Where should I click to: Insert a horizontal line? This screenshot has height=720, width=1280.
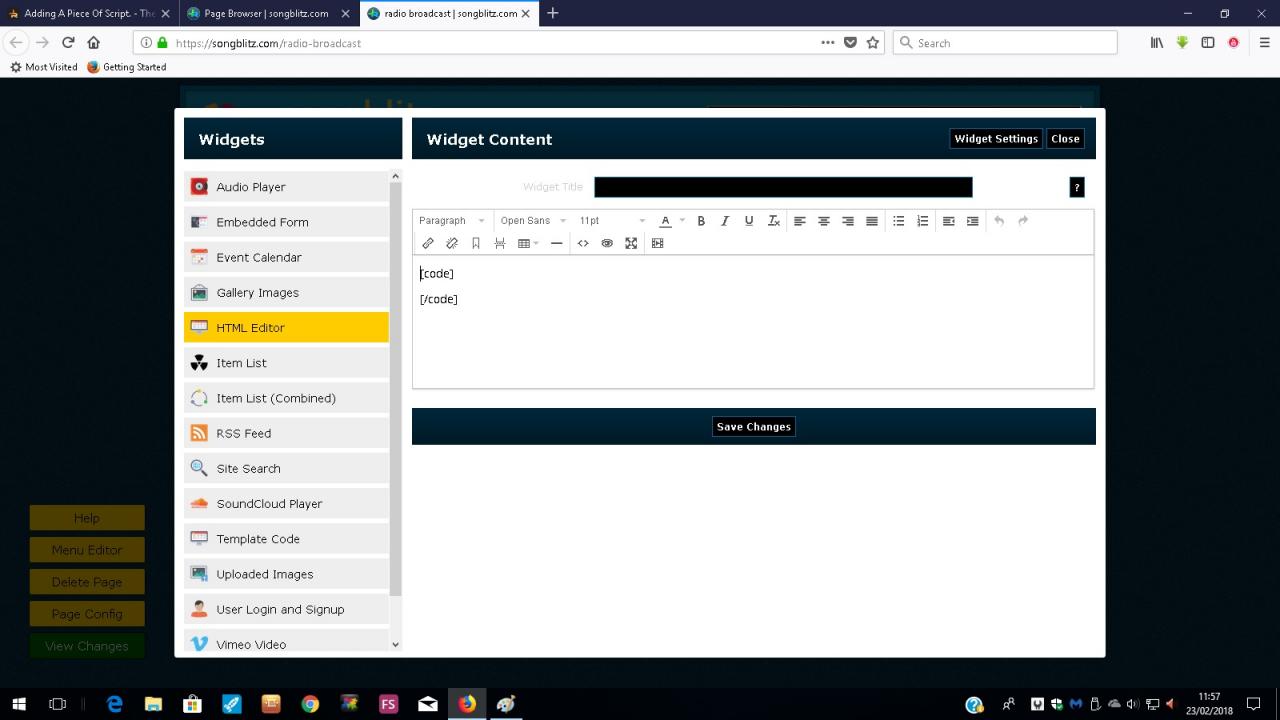tap(557, 243)
